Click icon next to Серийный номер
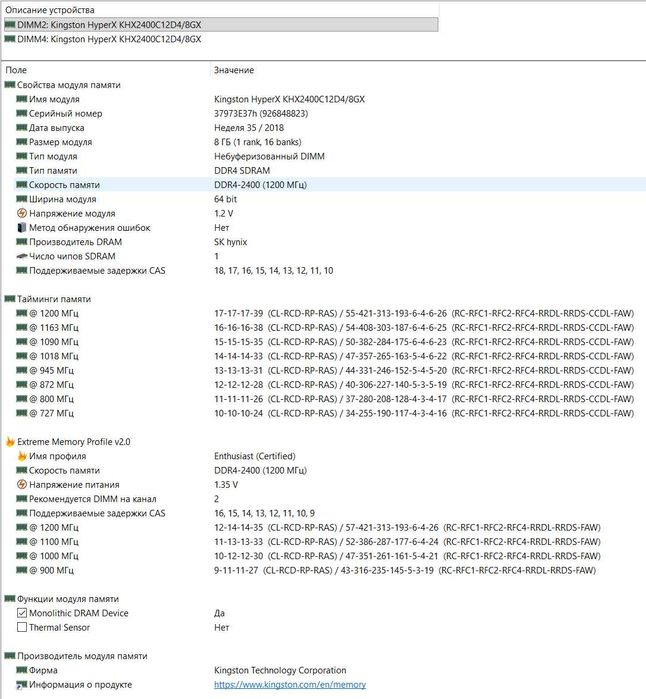The image size is (646, 699). click(22, 113)
